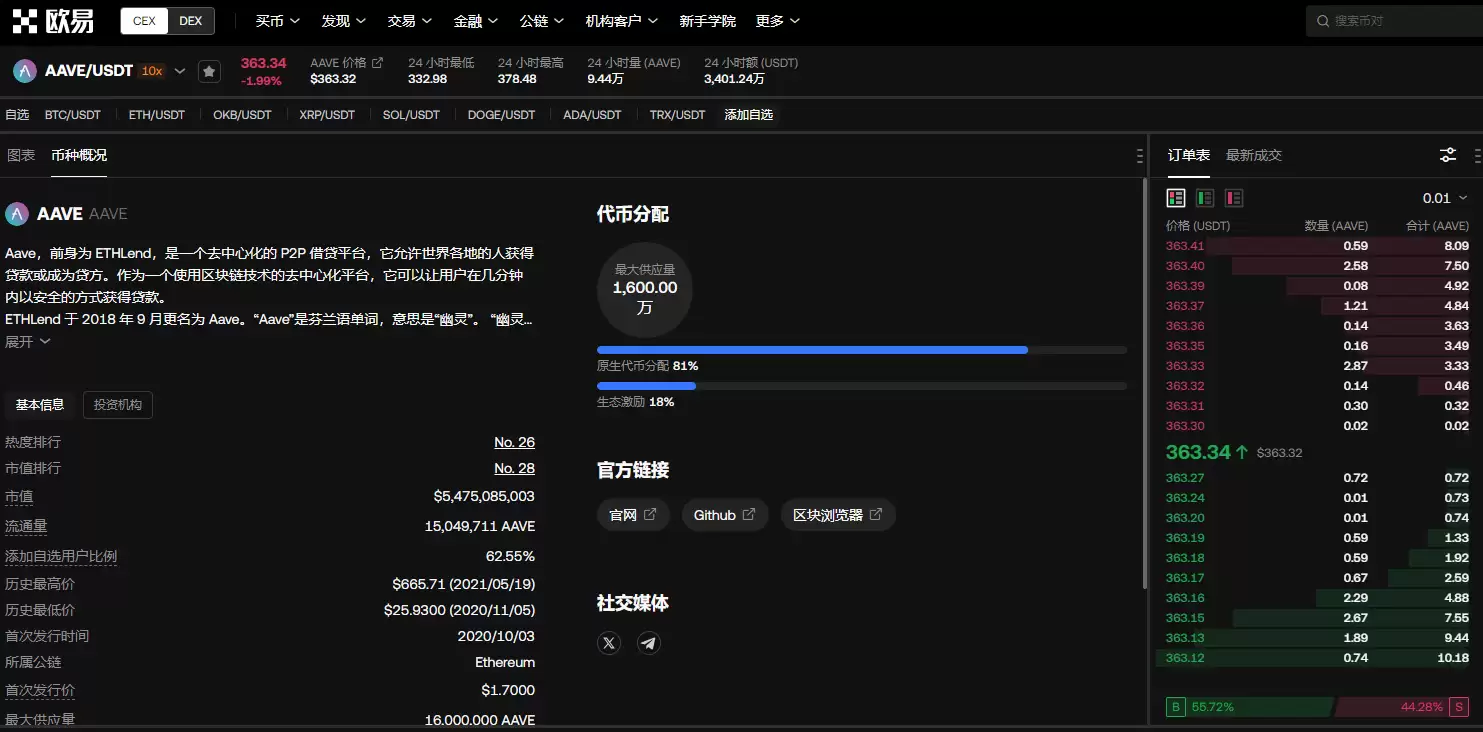Switch to the DEX toggle
The image size is (1483, 732).
click(190, 21)
